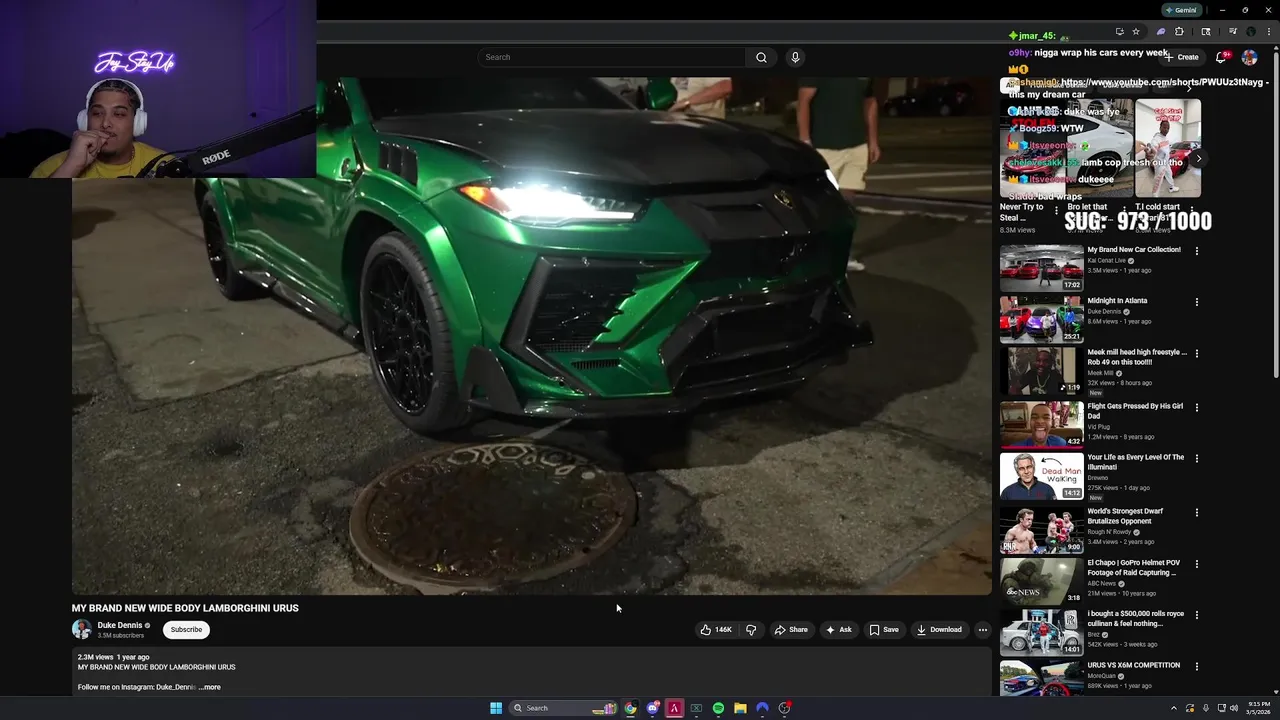This screenshot has width=1280, height=720.
Task: Open taskbar volume control
Action: pyautogui.click(x=1234, y=708)
